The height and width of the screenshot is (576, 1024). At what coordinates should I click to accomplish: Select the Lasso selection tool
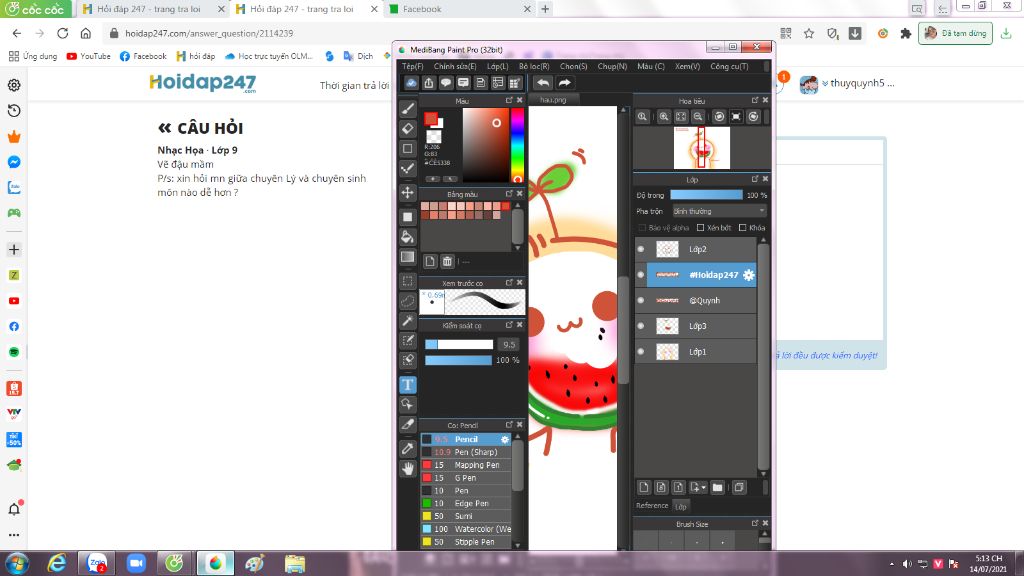pos(408,301)
